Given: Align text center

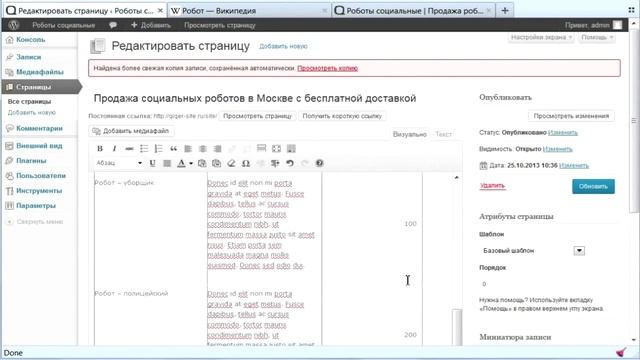Looking at the screenshot, I should pyautogui.click(x=202, y=149).
